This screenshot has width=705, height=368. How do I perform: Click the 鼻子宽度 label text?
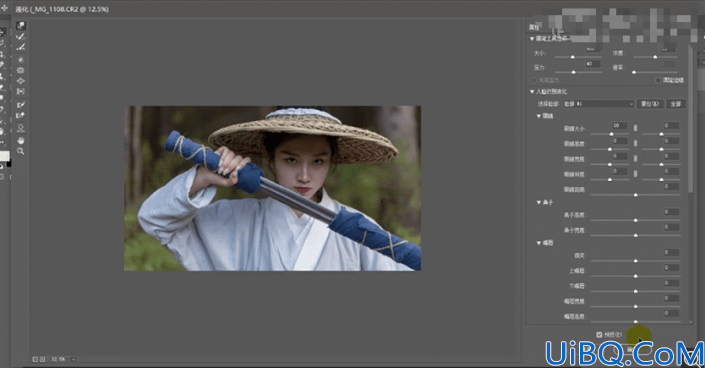(x=574, y=230)
